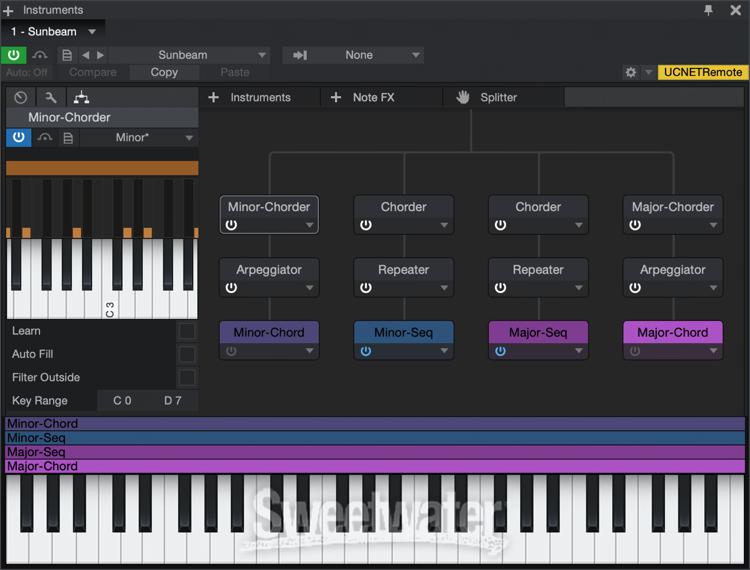Click the Paste button
The width and height of the screenshot is (750, 570).
pos(235,72)
